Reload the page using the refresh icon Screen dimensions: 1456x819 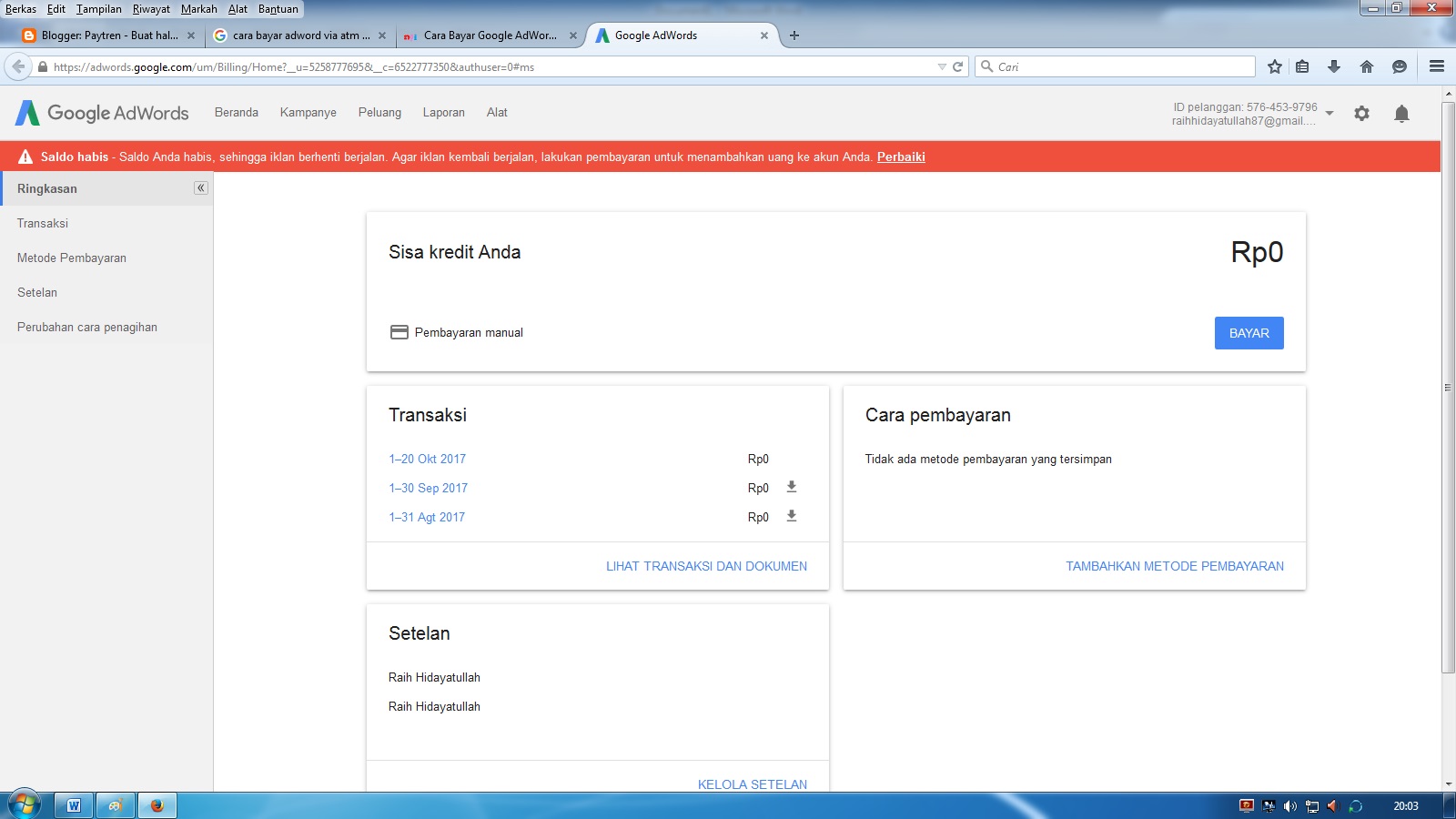(x=957, y=66)
